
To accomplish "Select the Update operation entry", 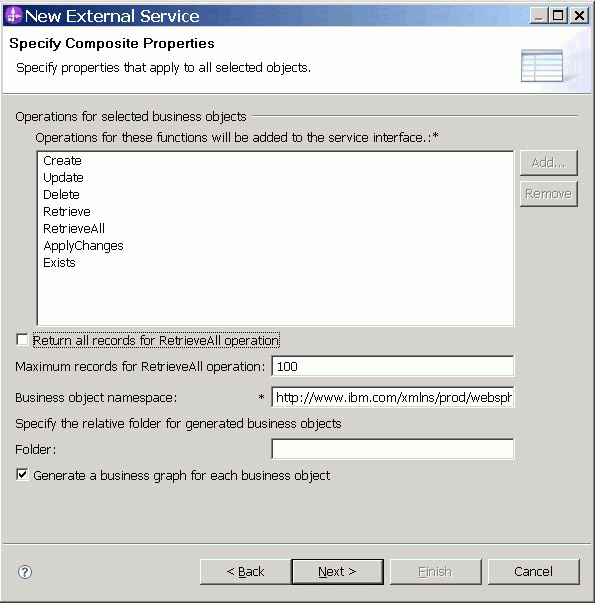I will tap(63, 177).
